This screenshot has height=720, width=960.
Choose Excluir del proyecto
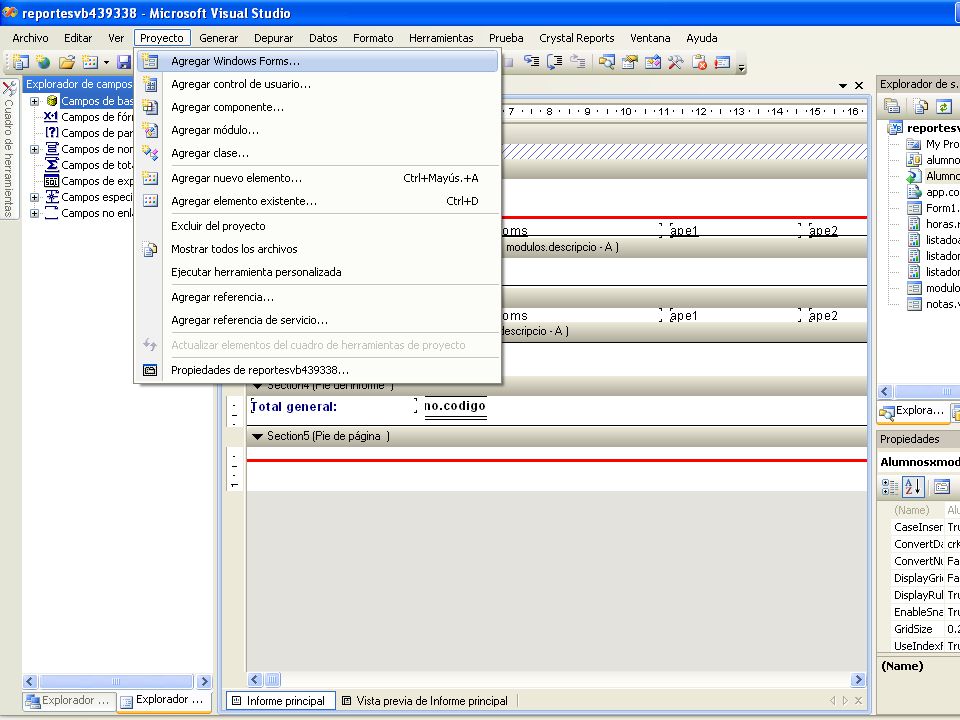[317, 226]
